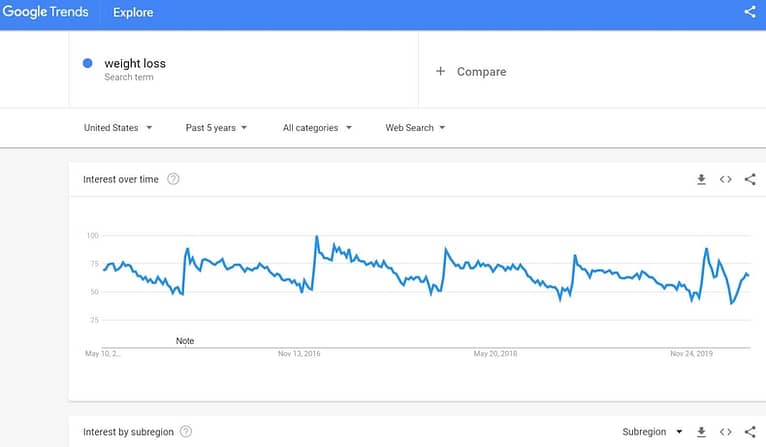Screen dimensions: 766x447
Task: Open the Past 5 years time range dropdown
Action: (216, 128)
